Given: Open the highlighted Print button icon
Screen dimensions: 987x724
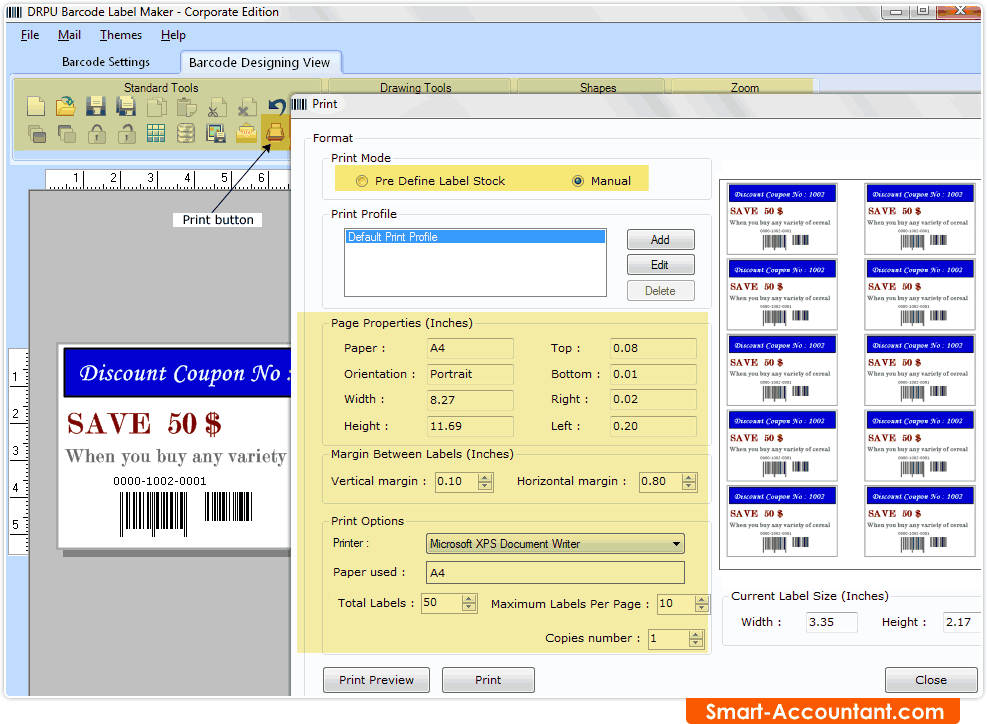Looking at the screenshot, I should [x=275, y=132].
